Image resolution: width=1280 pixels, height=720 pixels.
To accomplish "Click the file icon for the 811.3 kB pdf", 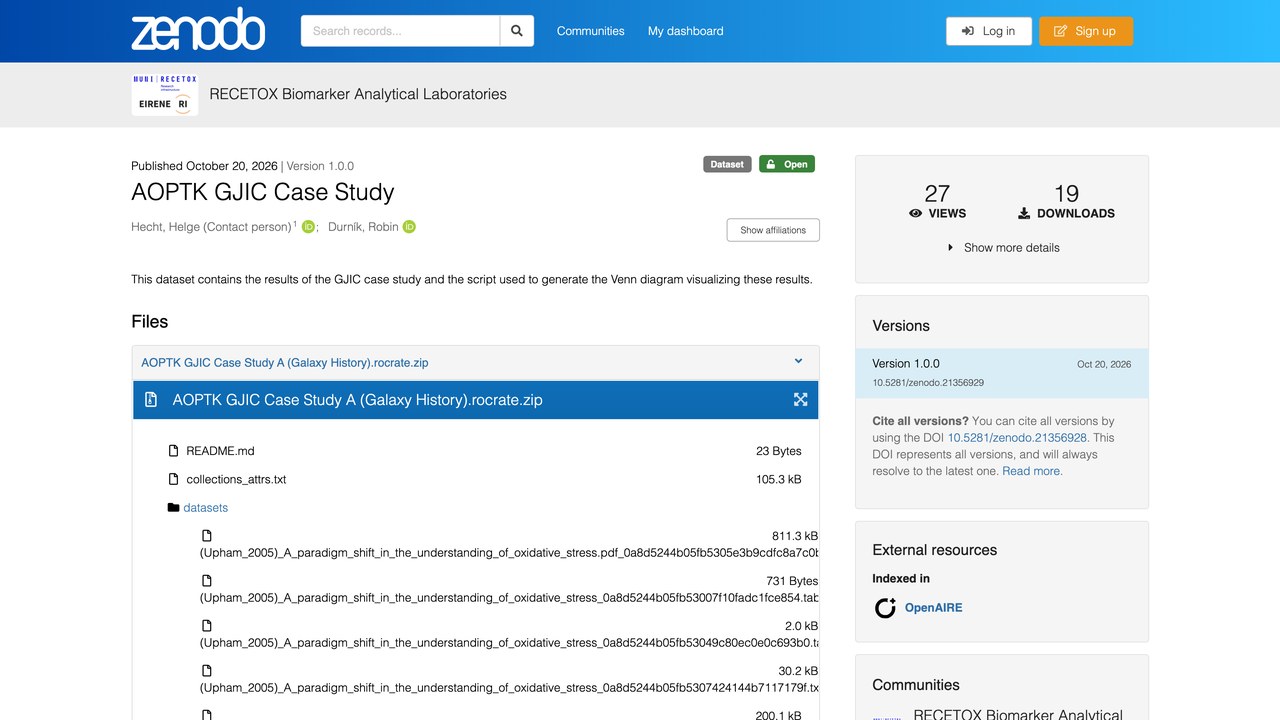I will (x=207, y=536).
